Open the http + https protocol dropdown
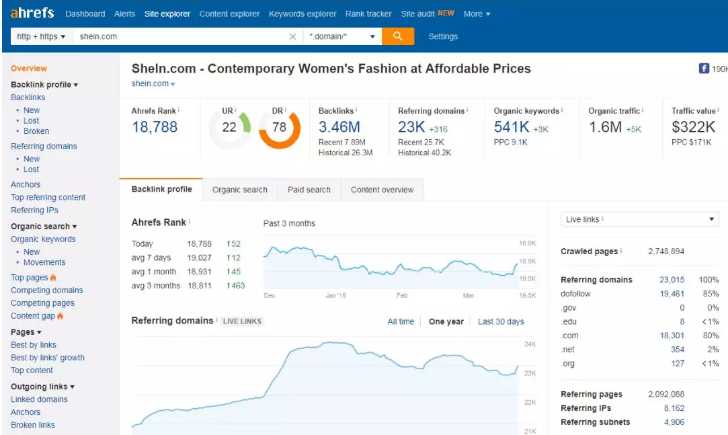 click(41, 36)
